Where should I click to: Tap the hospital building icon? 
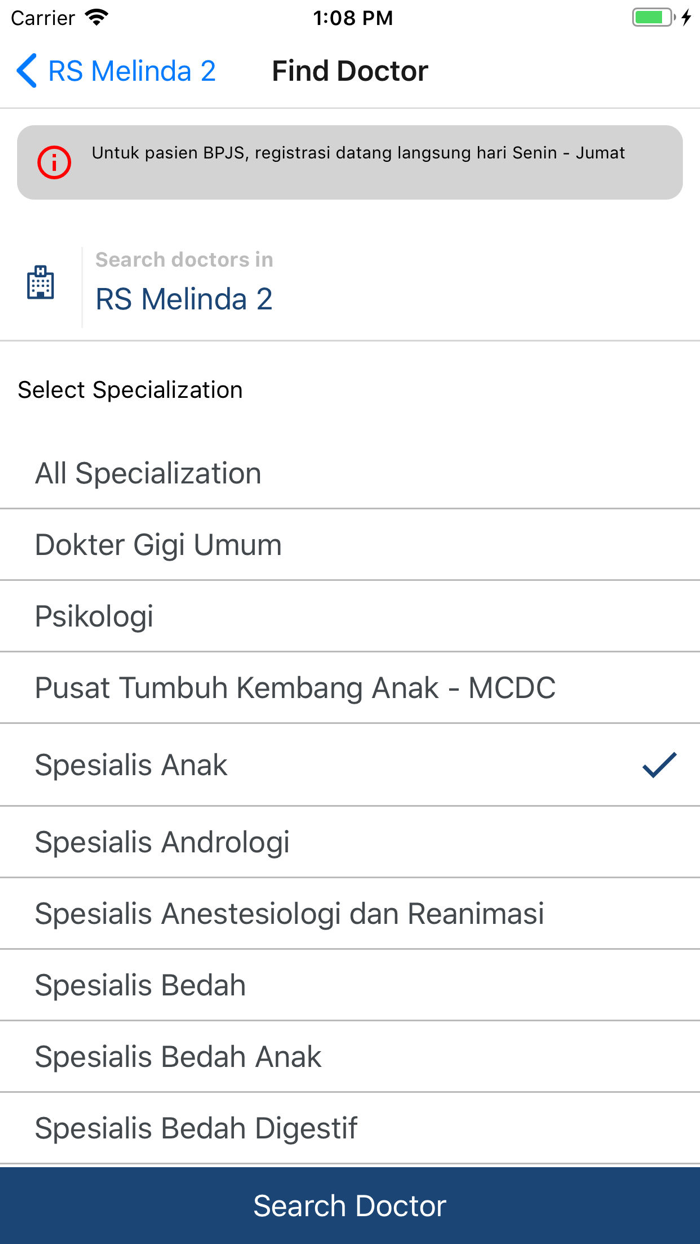pos(40,281)
